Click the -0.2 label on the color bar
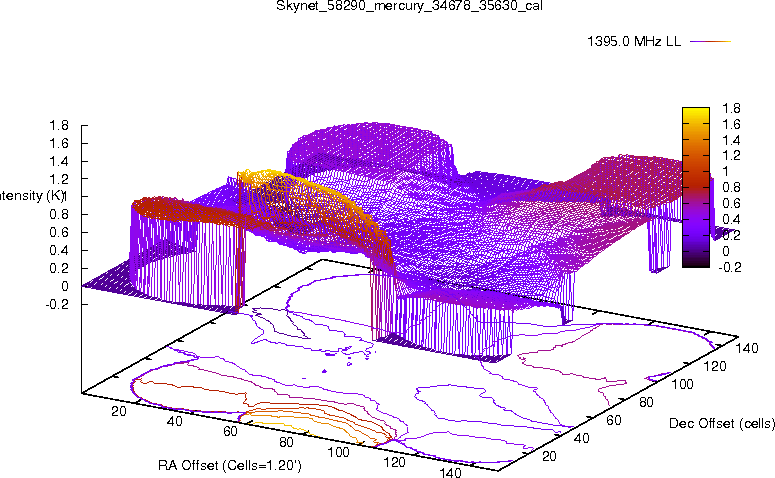The width and height of the screenshot is (775, 478). click(729, 267)
